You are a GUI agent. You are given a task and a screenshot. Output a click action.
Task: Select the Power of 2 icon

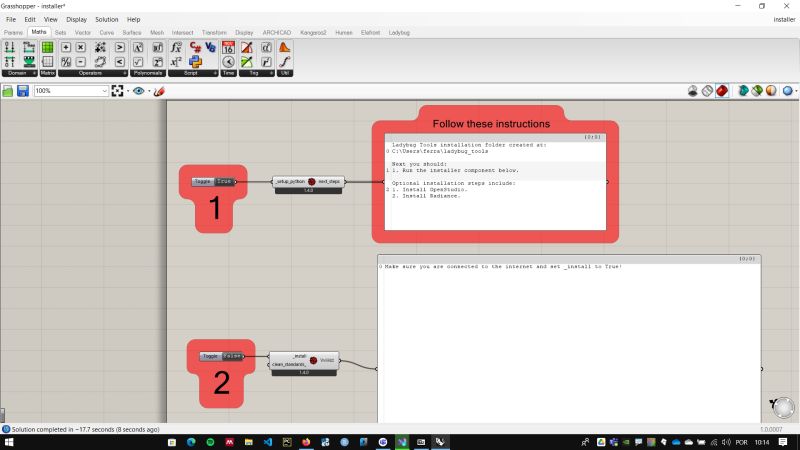158,62
